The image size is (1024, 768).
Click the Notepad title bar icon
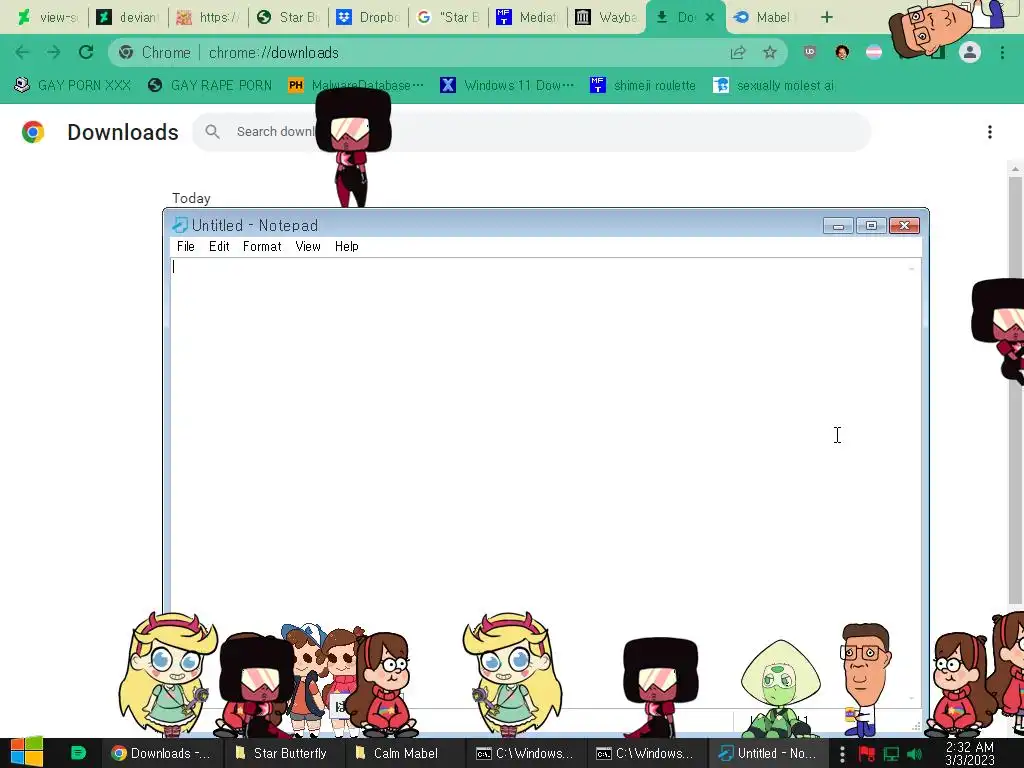(180, 225)
